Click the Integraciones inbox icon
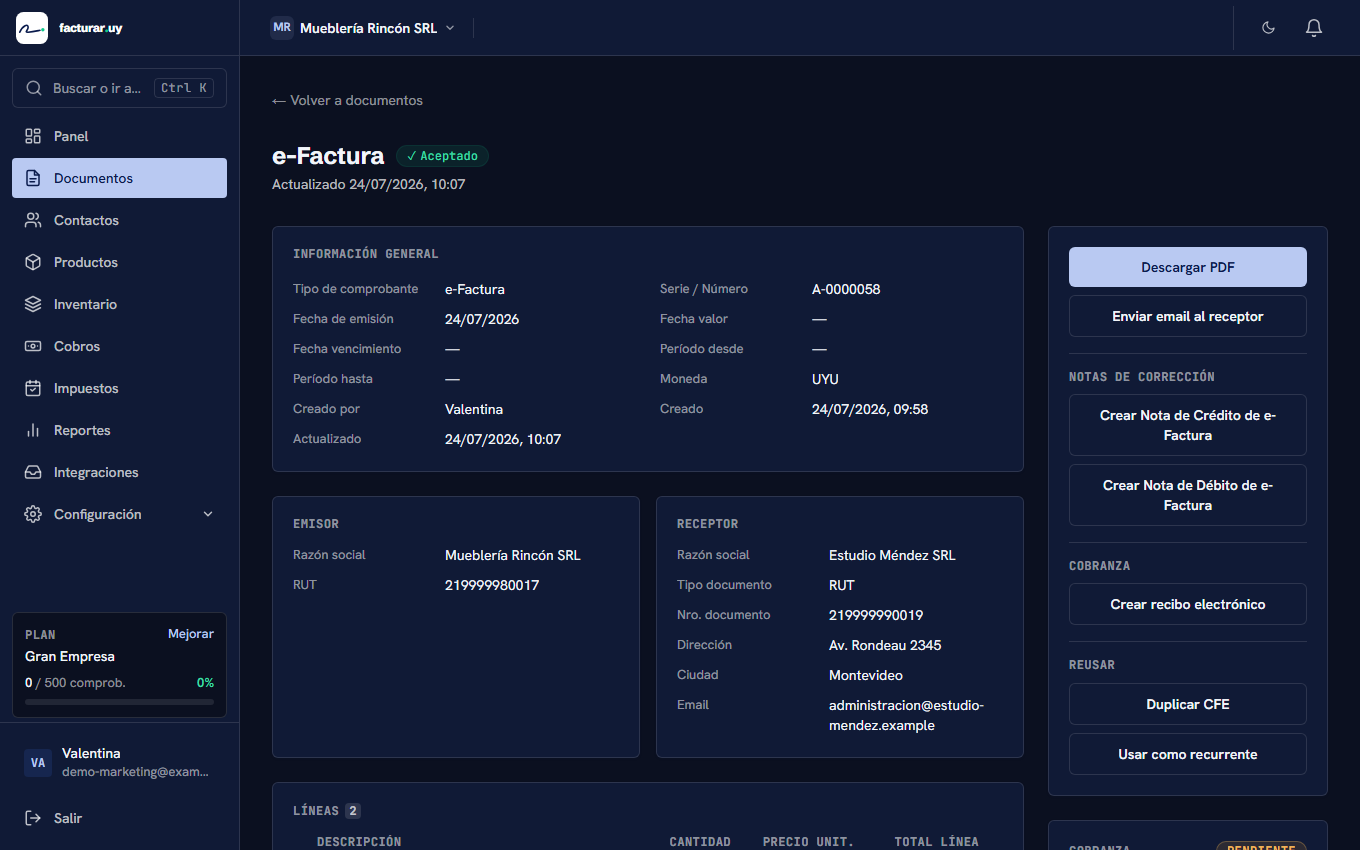1360x850 pixels. point(33,472)
